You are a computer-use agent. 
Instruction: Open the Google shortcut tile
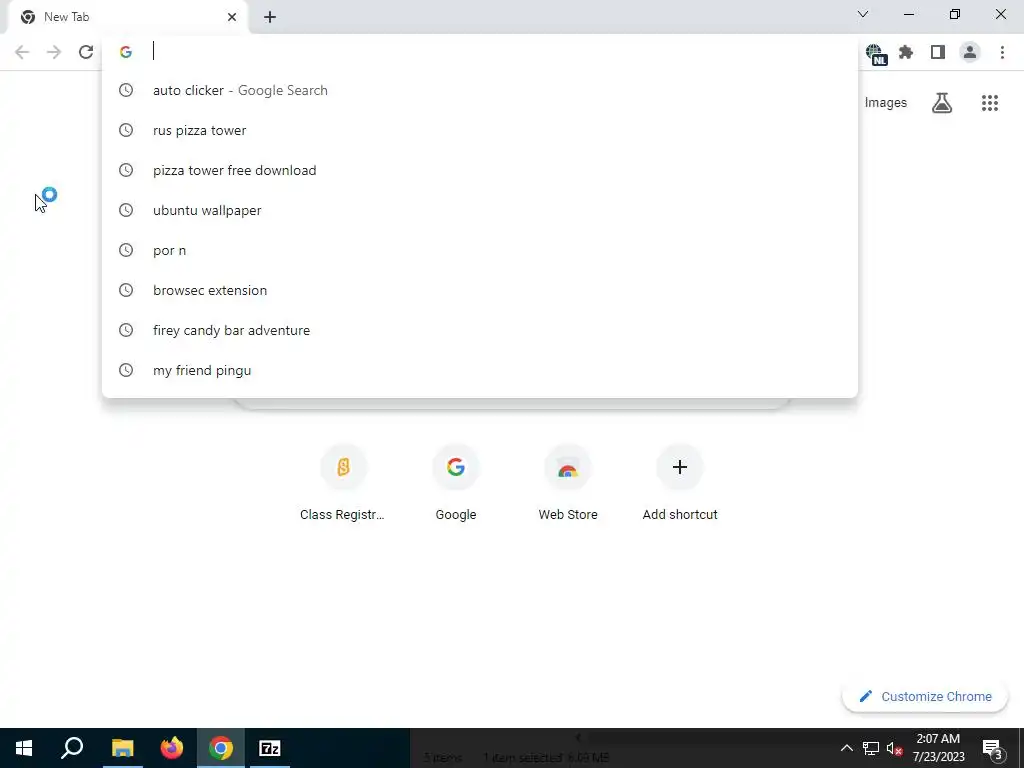(456, 483)
